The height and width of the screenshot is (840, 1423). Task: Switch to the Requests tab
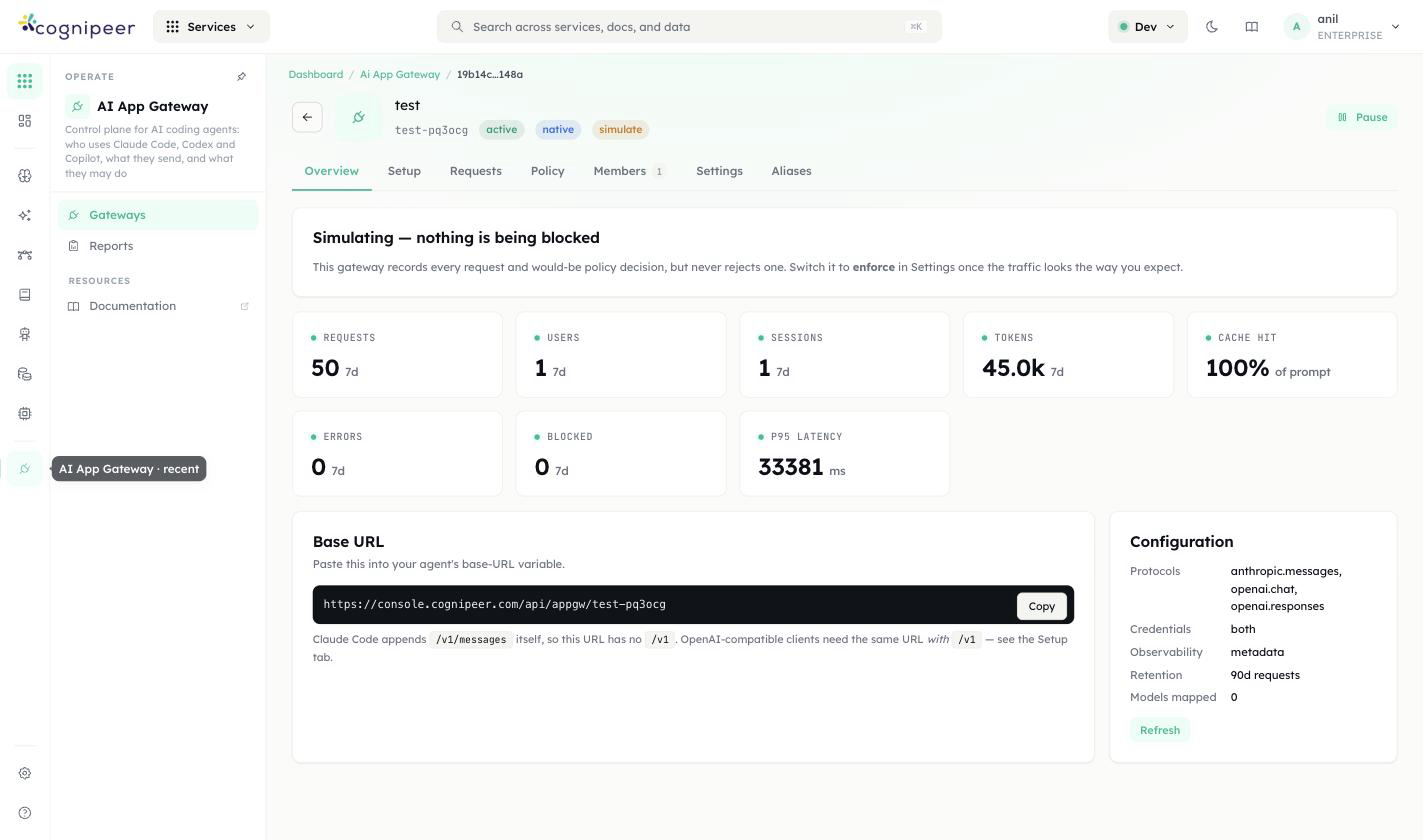coord(475,171)
